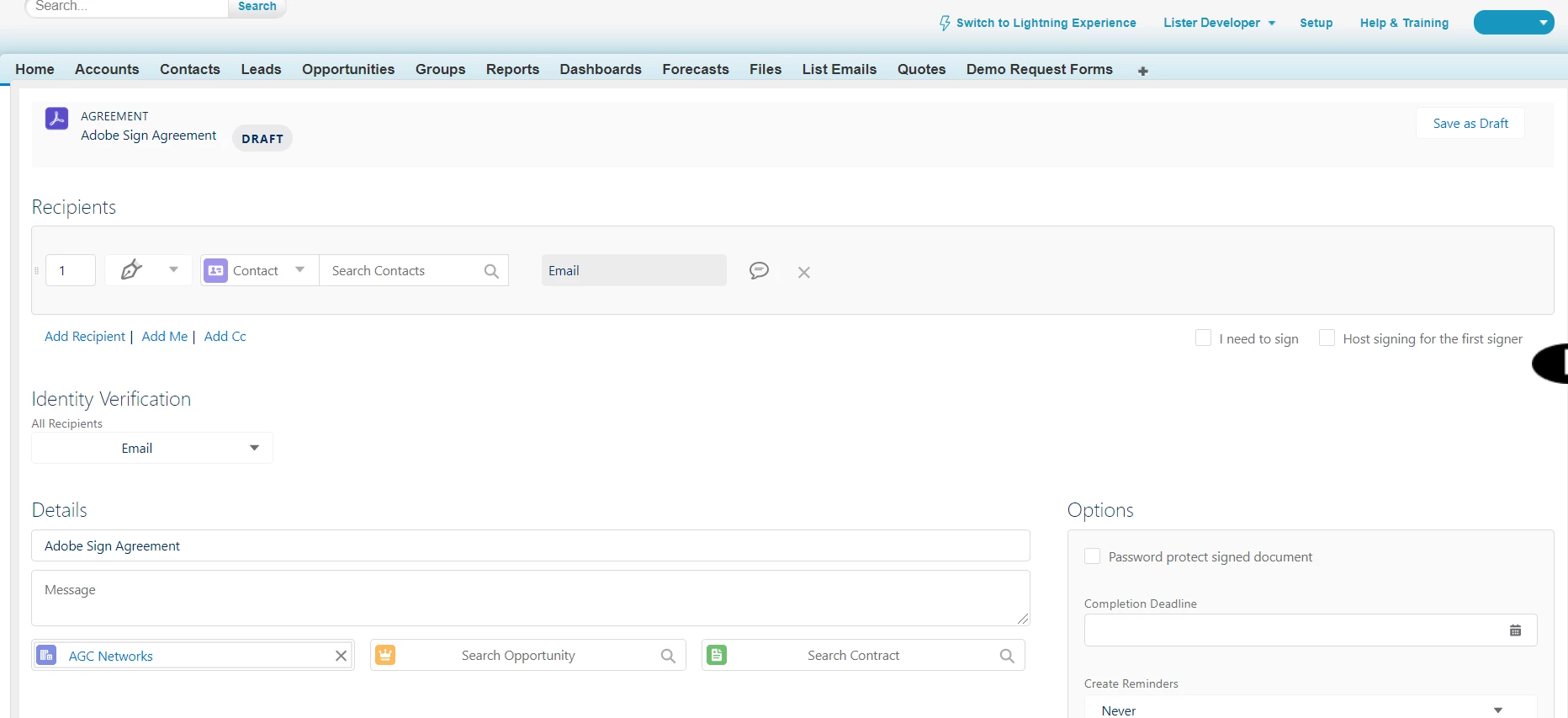Select the Groups tab
This screenshot has height=718, width=1568.
click(440, 69)
